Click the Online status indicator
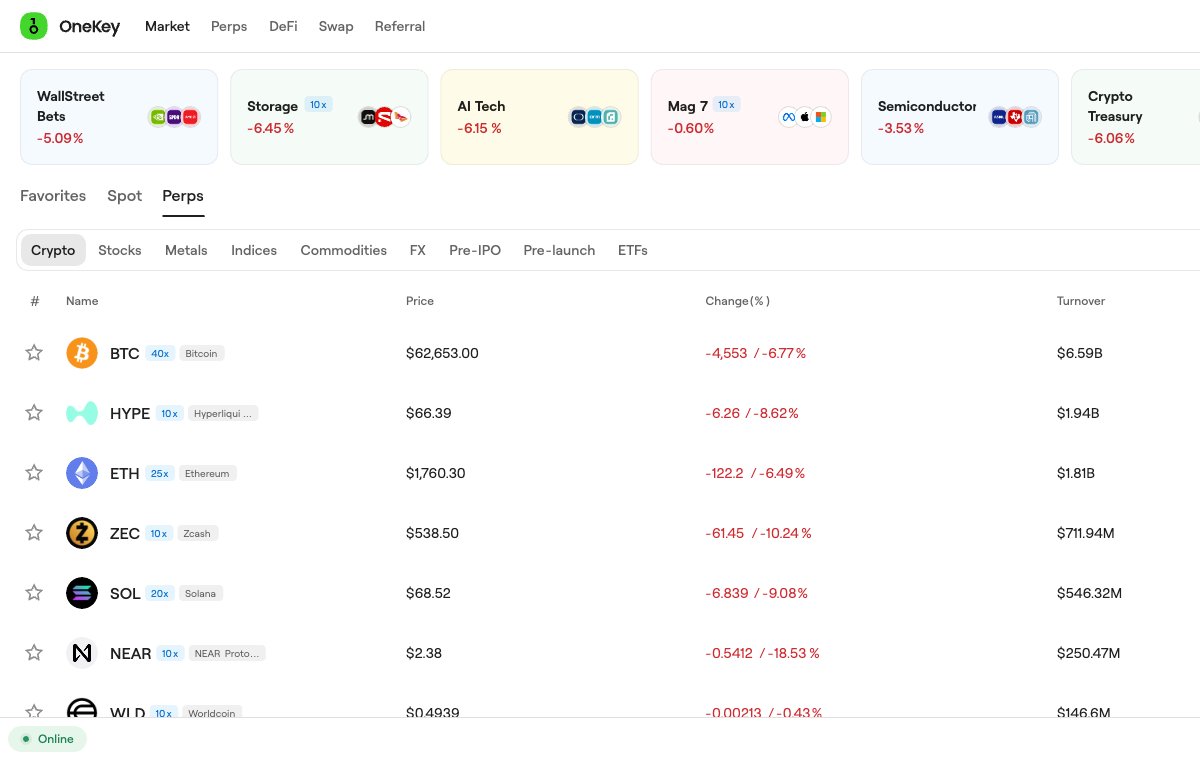Screen dimensions: 1200x760 (x=48, y=739)
